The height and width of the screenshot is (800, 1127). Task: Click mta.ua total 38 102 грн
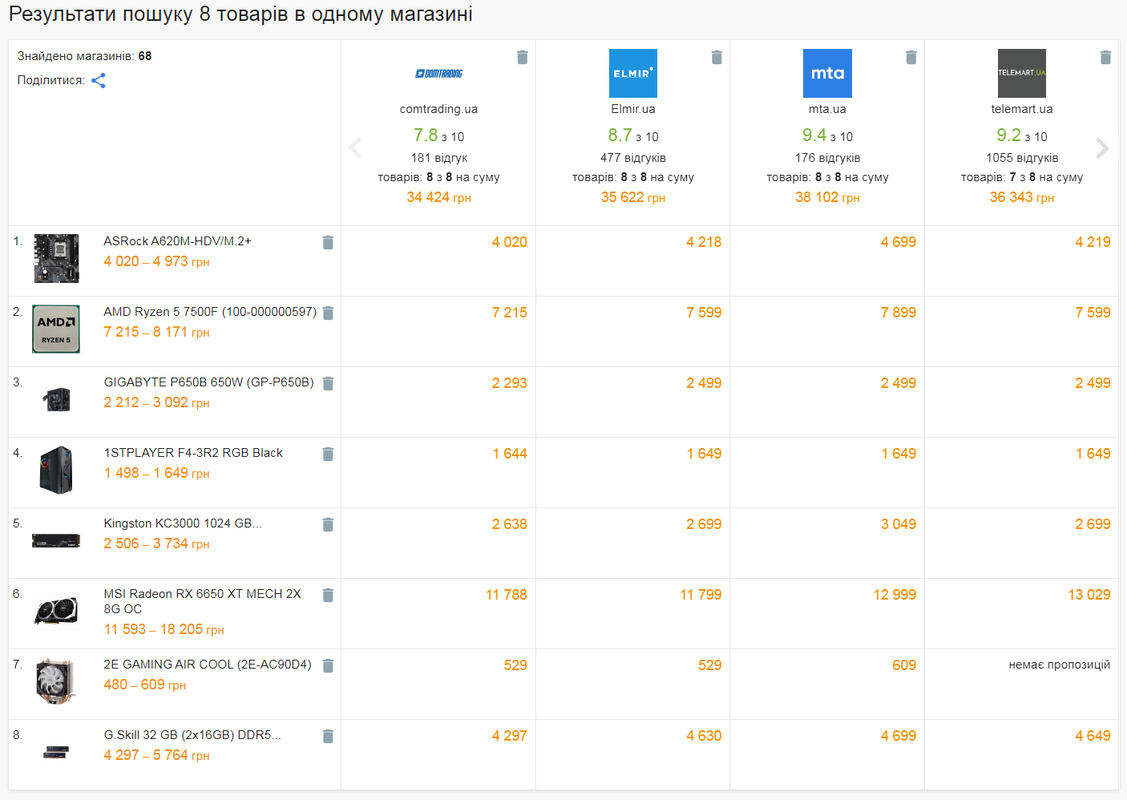coord(827,197)
